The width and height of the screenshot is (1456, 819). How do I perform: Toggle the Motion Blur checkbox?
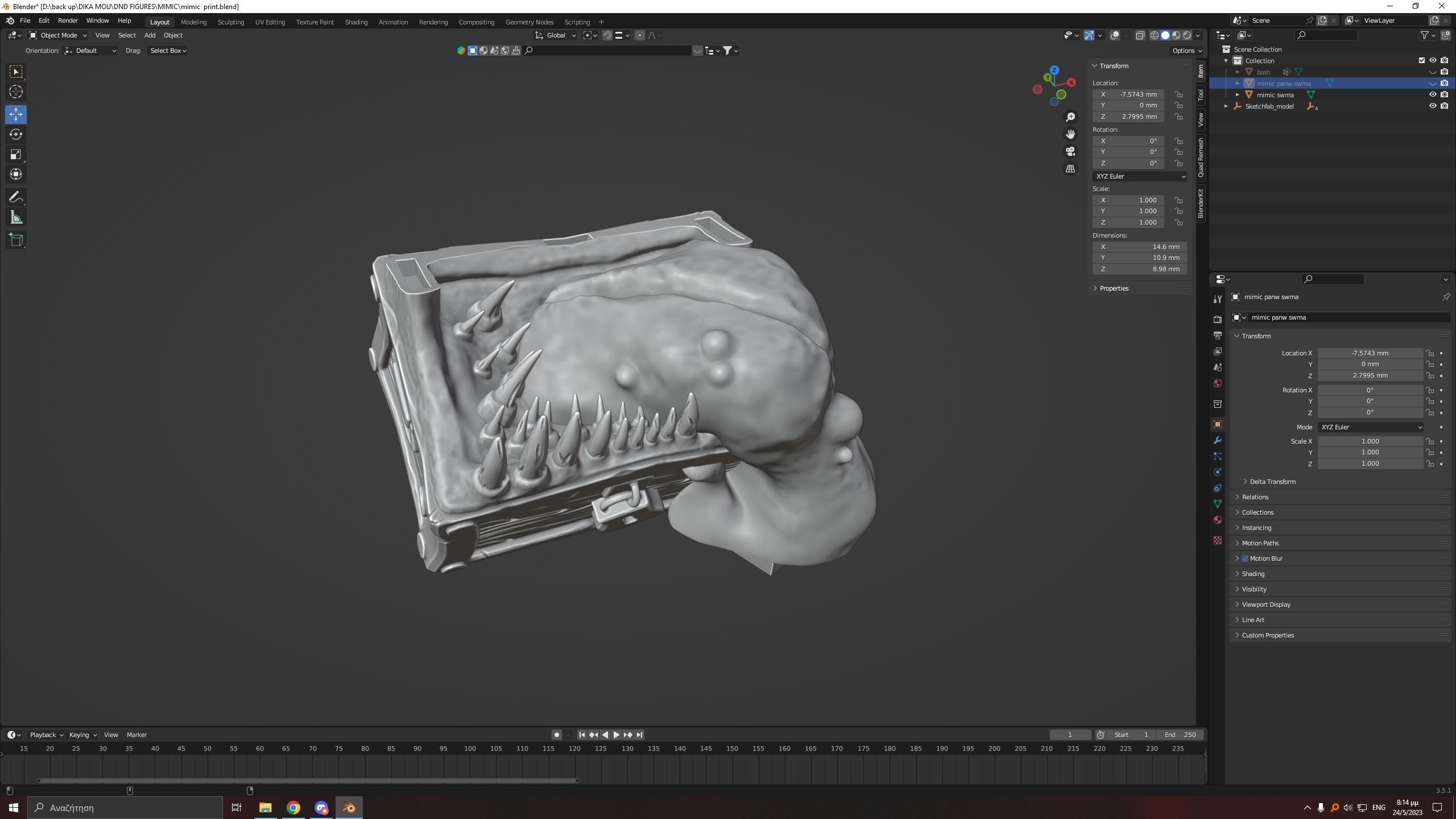1245,559
